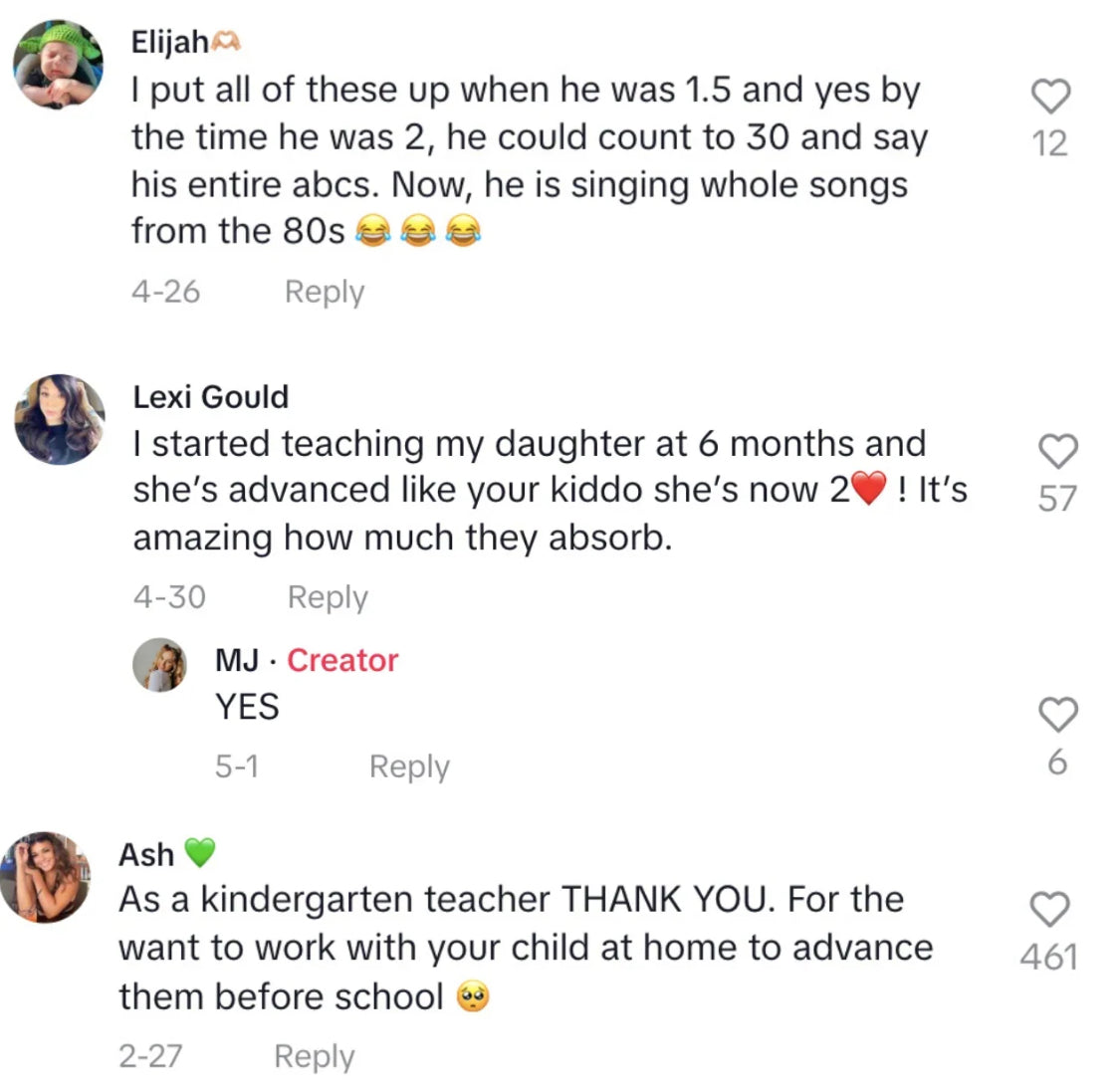Open the Lexi Gould username link
Viewport: 1120px width, 1092px height.
(211, 396)
